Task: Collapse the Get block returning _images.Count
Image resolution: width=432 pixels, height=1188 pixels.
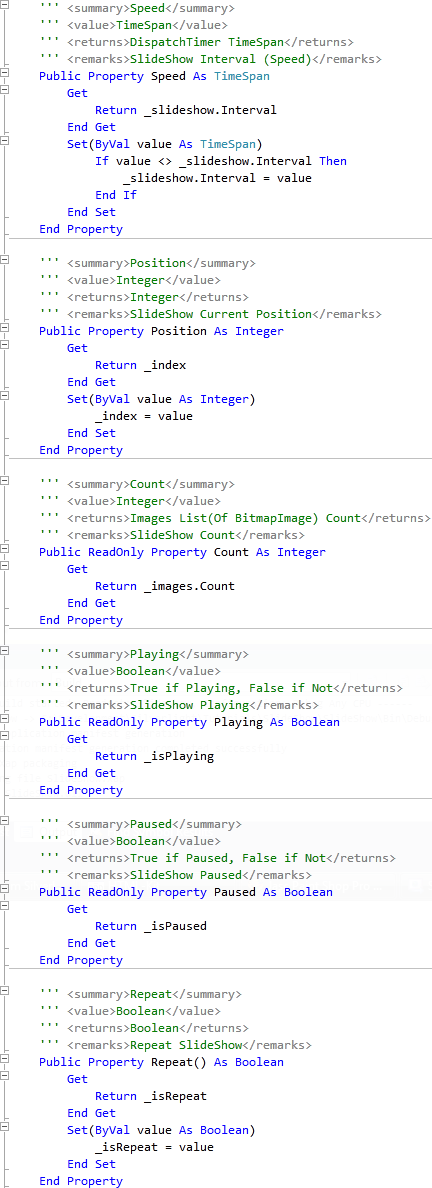Action: pyautogui.click(x=4, y=565)
